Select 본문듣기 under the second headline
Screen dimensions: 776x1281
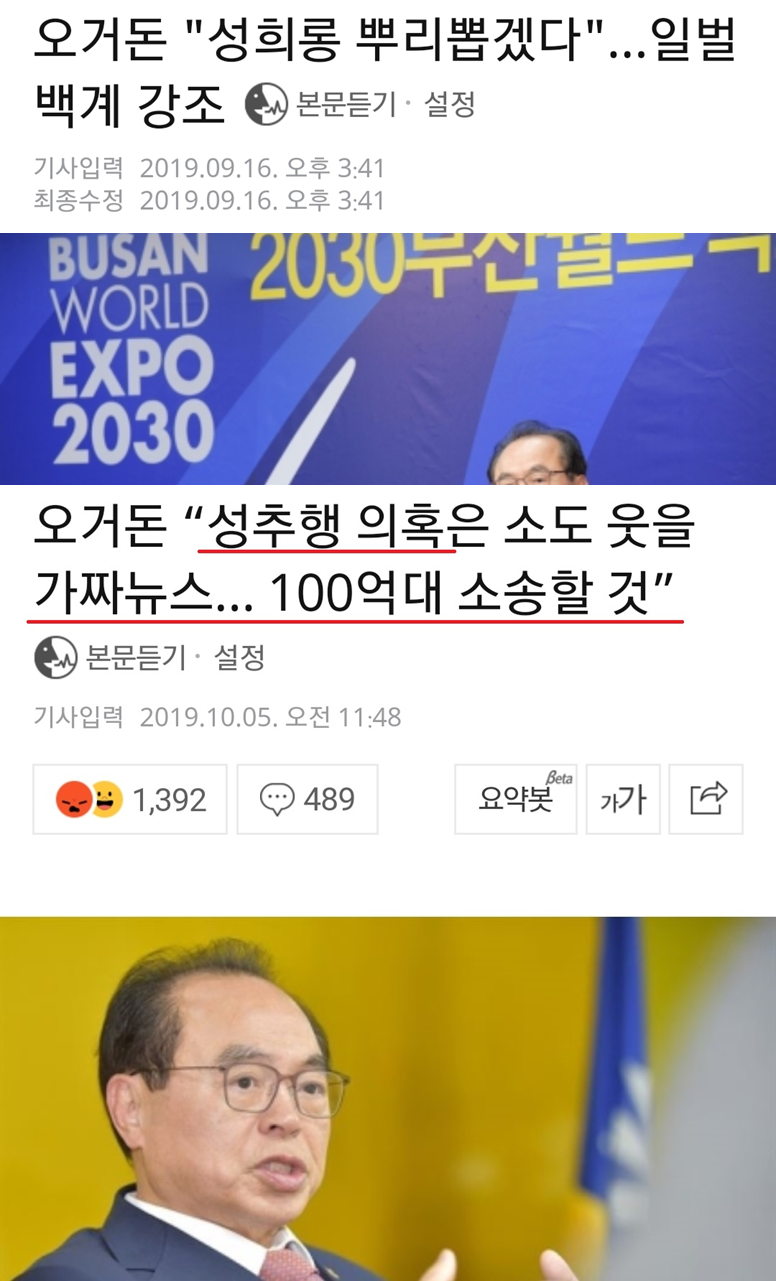(x=135, y=657)
